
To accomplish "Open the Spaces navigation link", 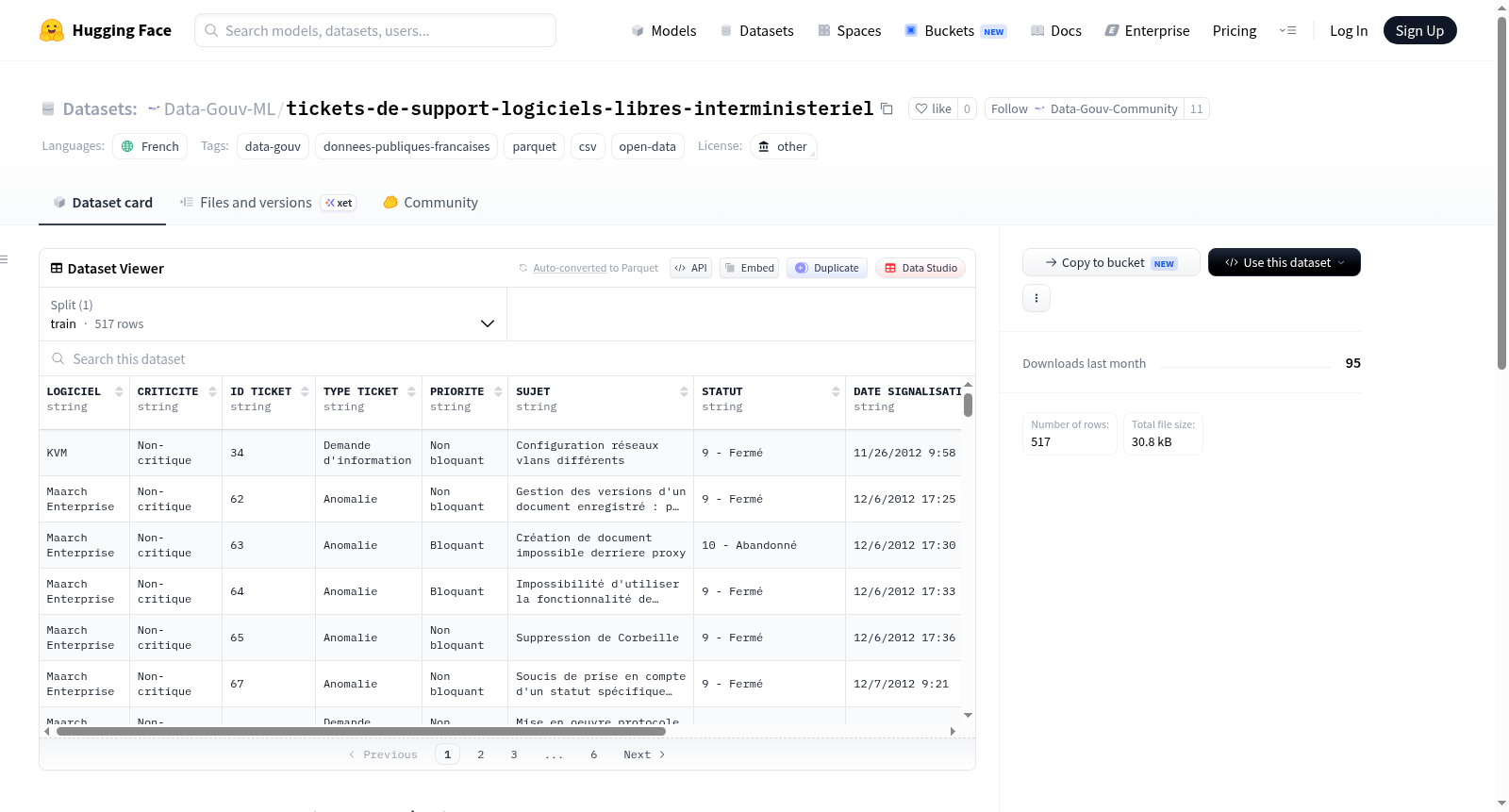I will pyautogui.click(x=849, y=30).
